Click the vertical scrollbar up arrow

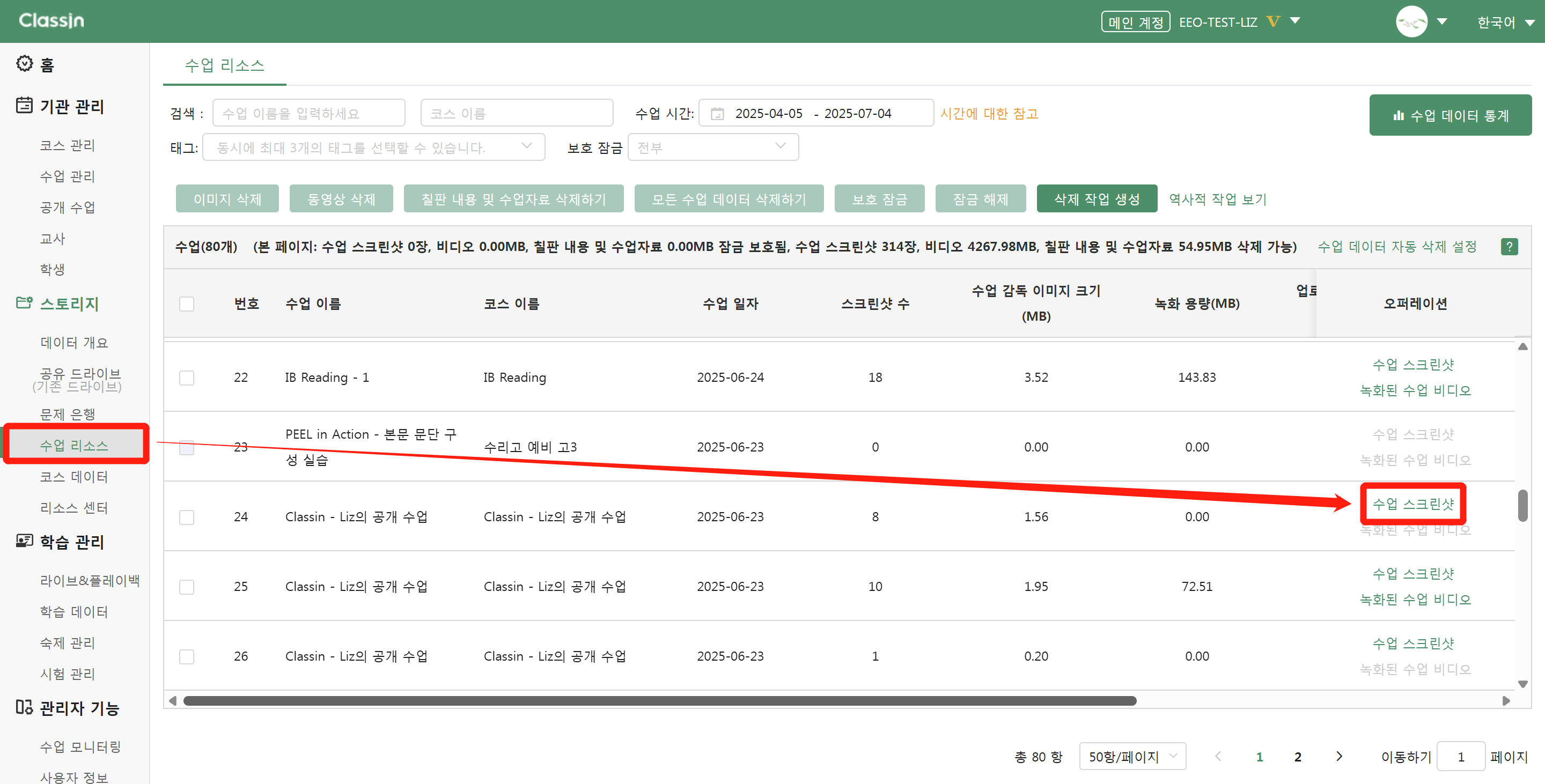pyautogui.click(x=1522, y=346)
